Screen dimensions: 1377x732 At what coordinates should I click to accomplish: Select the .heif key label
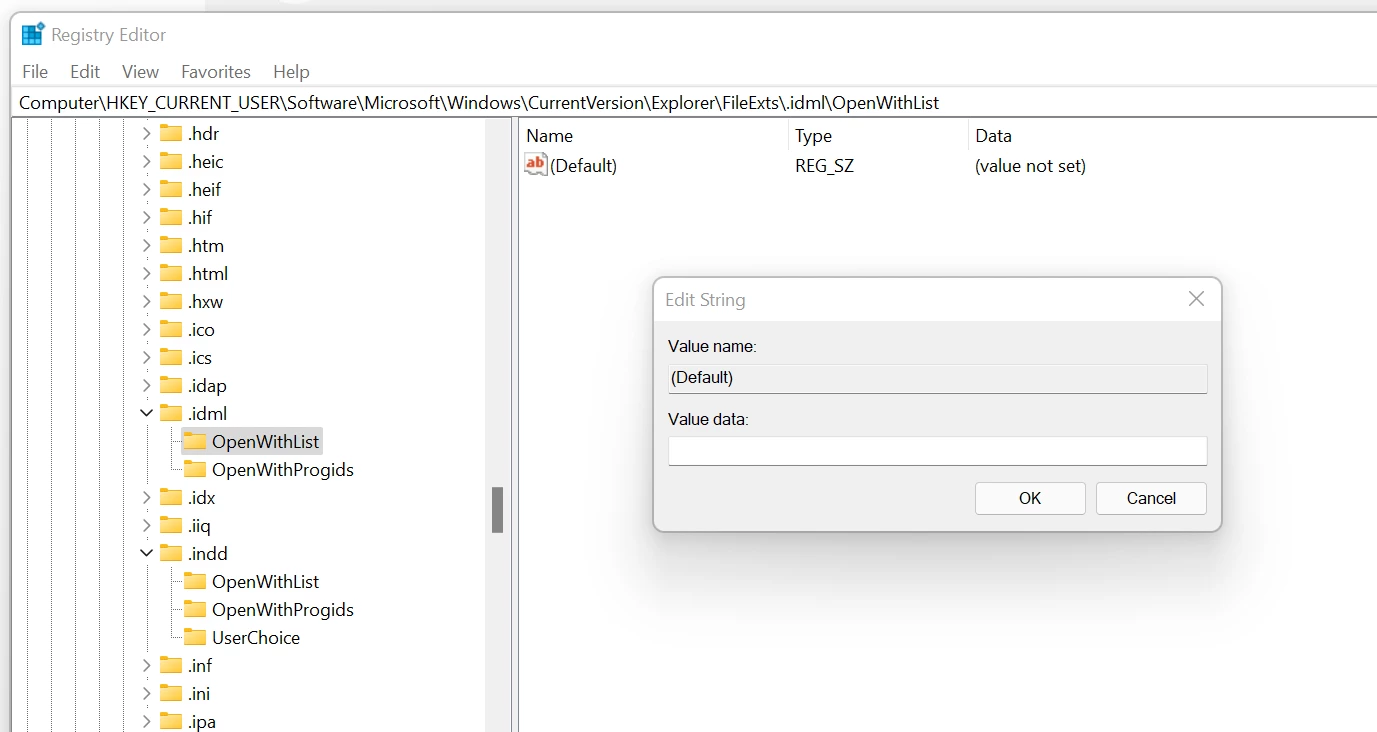(x=204, y=190)
